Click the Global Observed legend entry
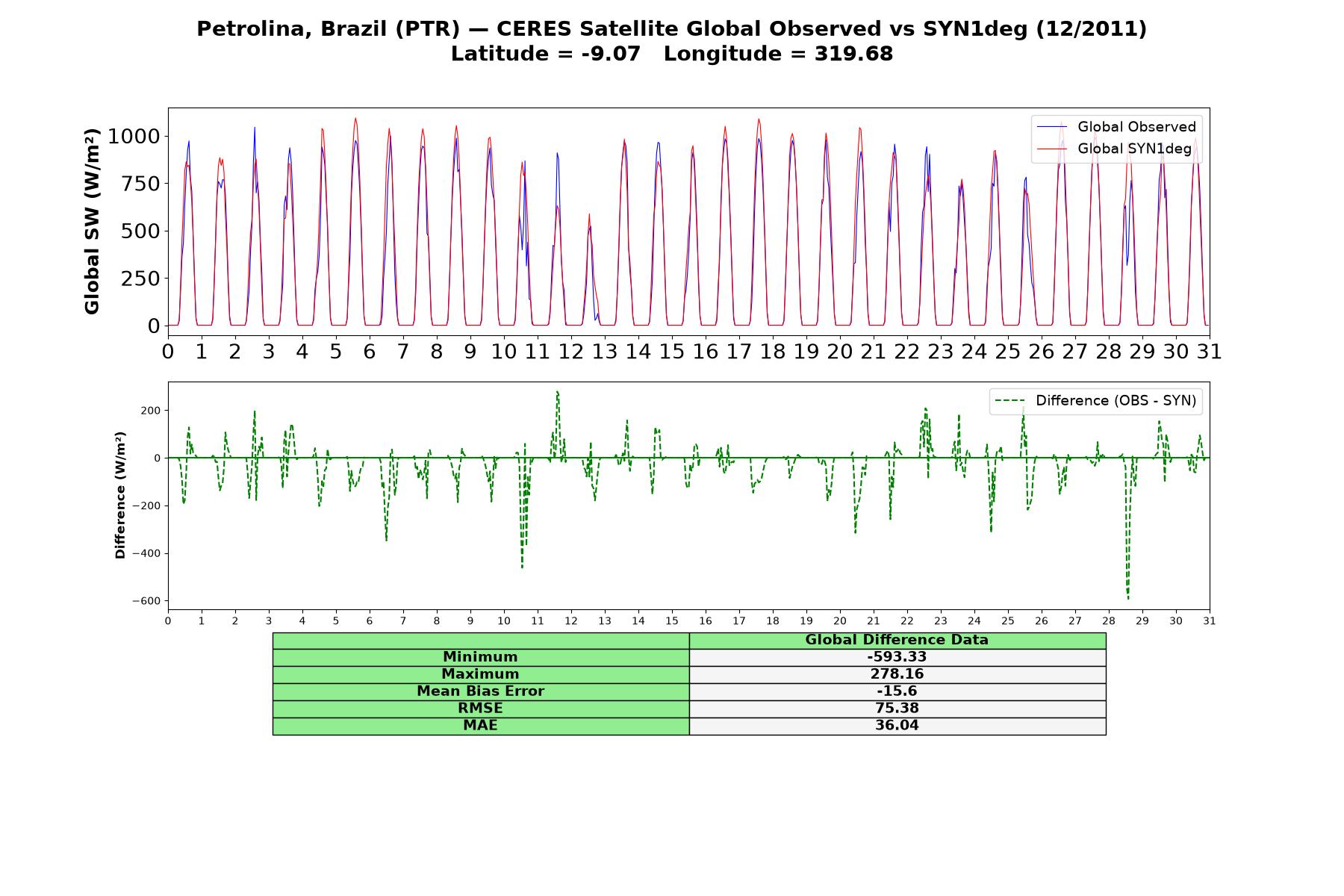 (1116, 127)
